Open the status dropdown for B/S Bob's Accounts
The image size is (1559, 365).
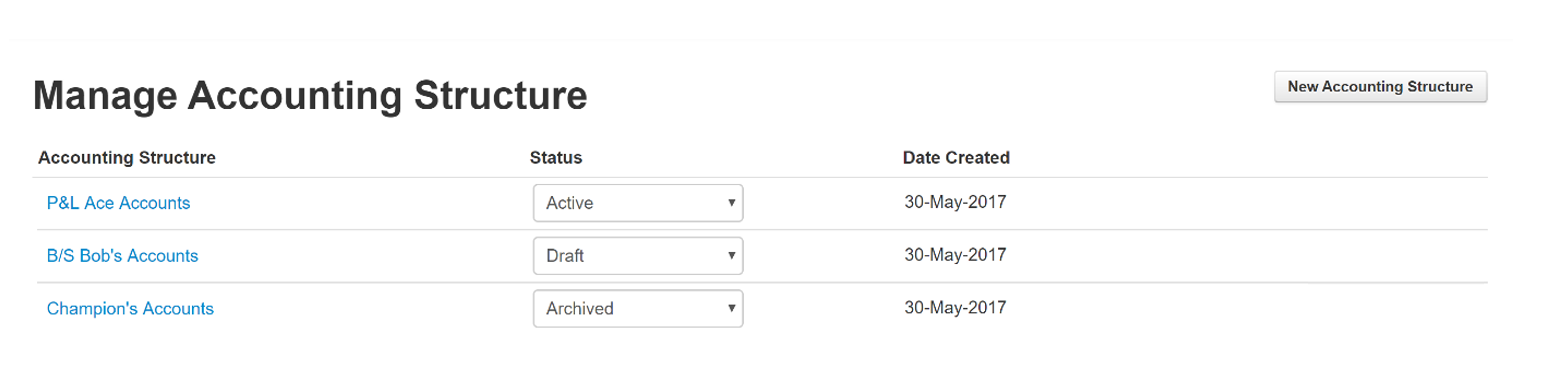(638, 256)
